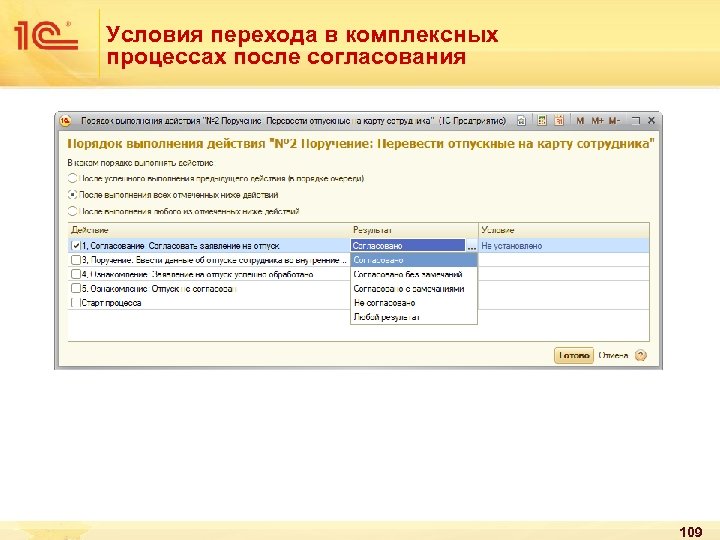Click the 'Действие' column header
This screenshot has height=540, width=720.
(x=209, y=230)
